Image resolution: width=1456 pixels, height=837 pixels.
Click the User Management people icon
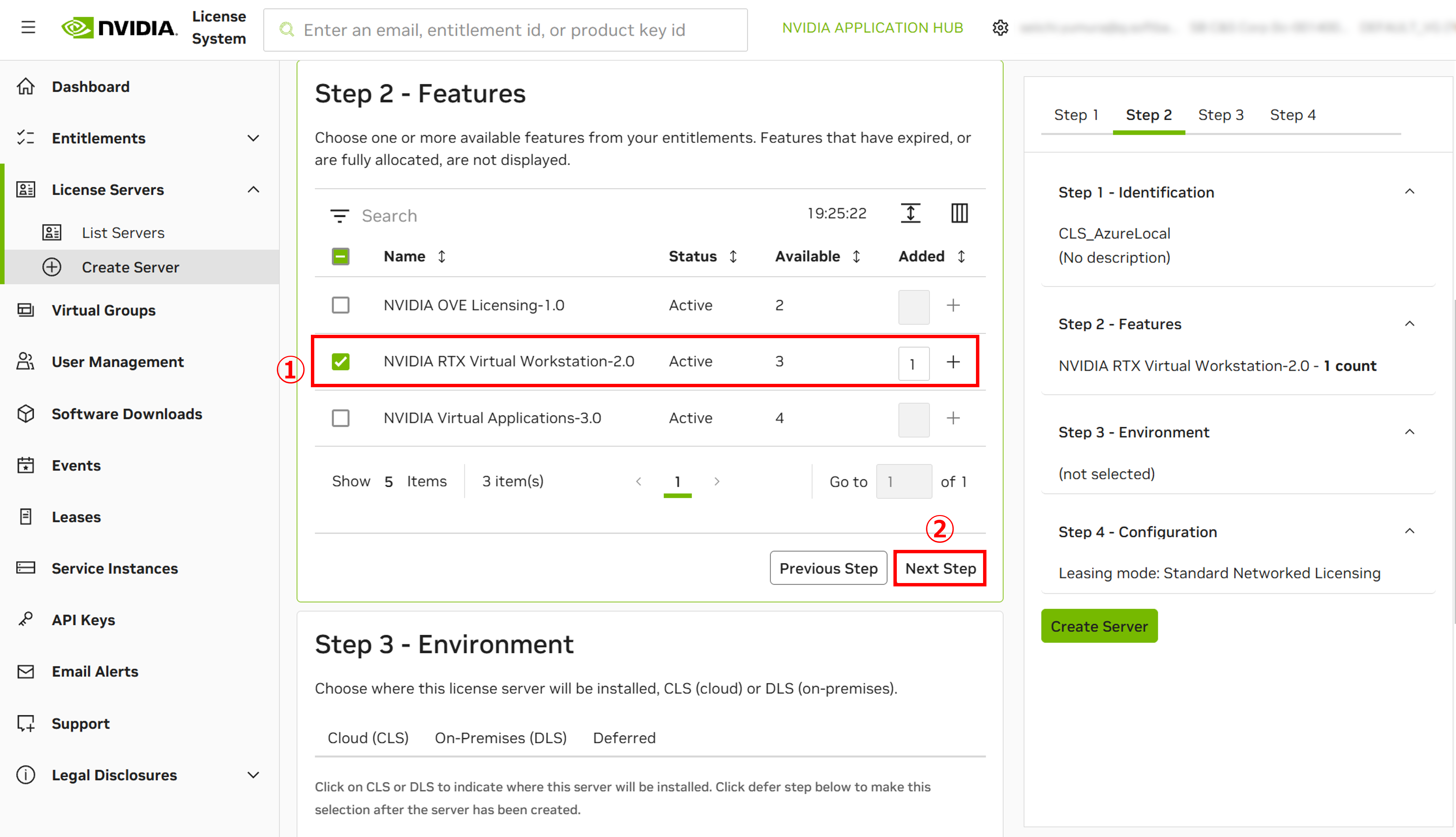[26, 362]
